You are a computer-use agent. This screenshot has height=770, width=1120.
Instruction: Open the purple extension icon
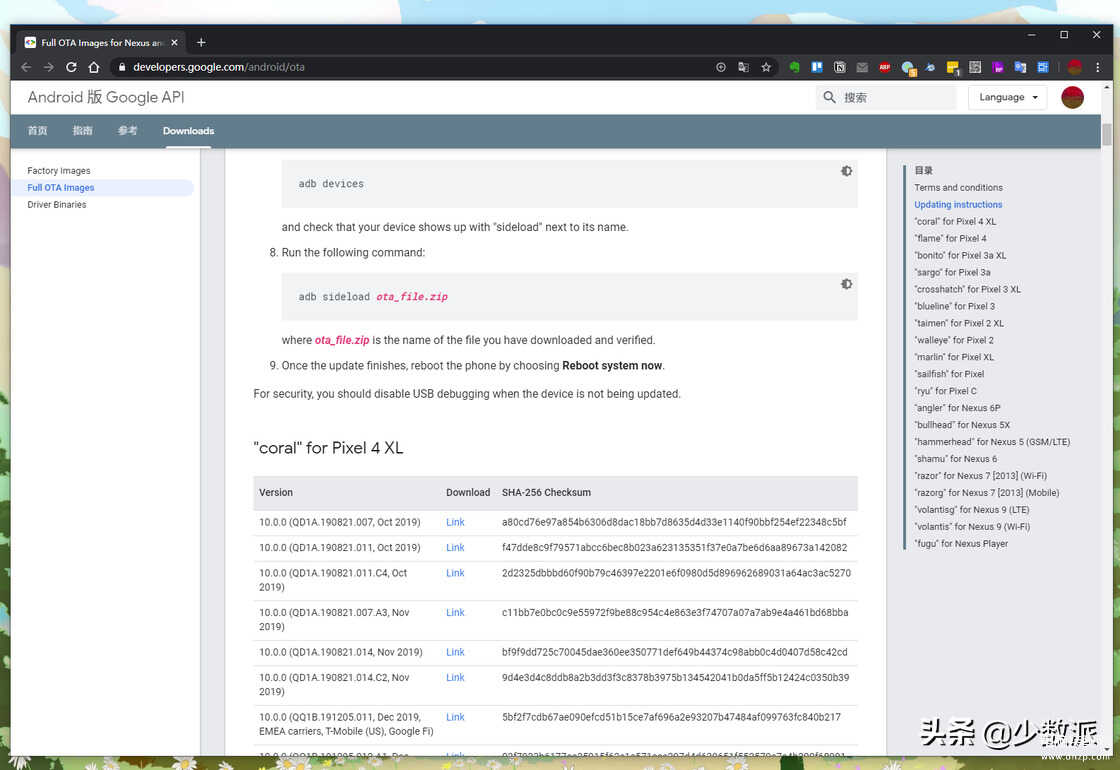coord(998,67)
